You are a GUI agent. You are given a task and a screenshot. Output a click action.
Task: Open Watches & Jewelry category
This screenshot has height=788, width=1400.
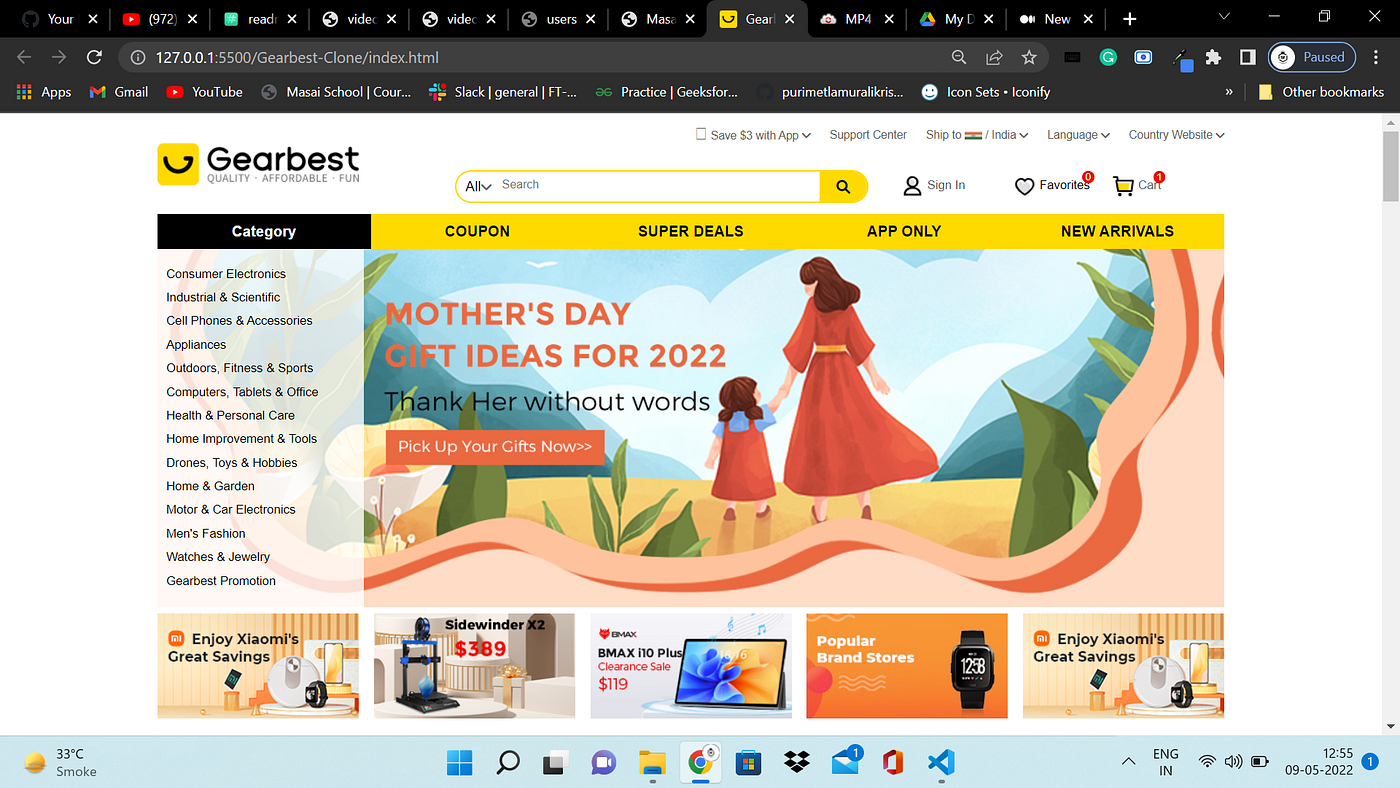(x=218, y=557)
